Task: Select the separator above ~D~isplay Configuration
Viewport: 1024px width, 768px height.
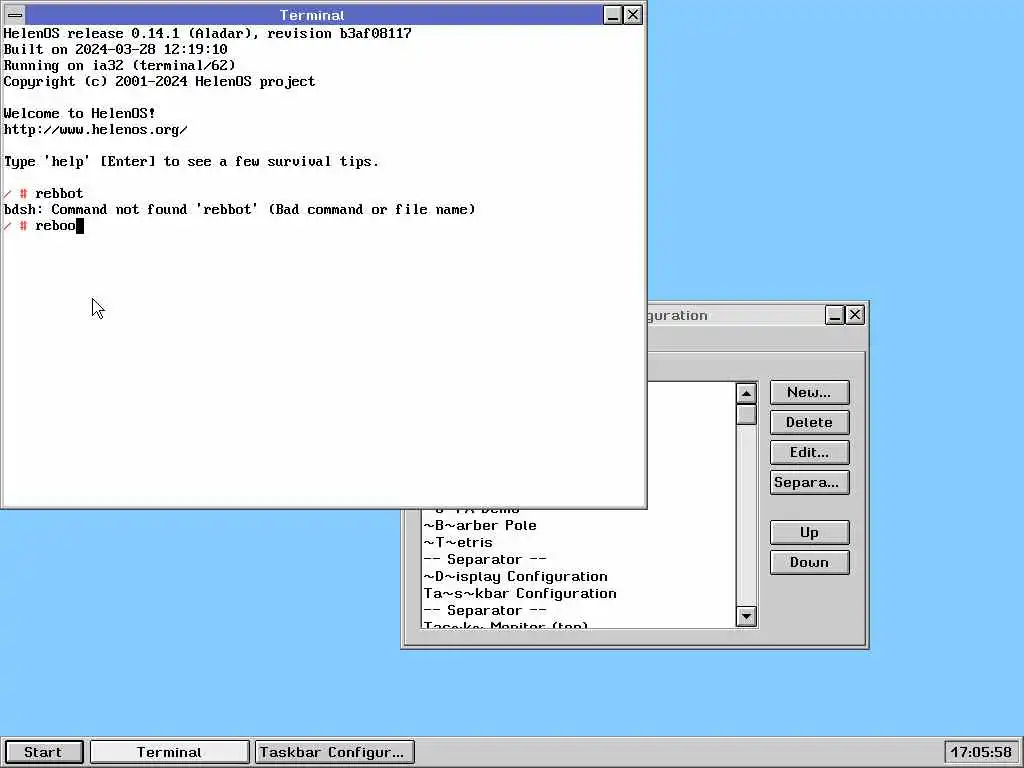Action: point(579,560)
